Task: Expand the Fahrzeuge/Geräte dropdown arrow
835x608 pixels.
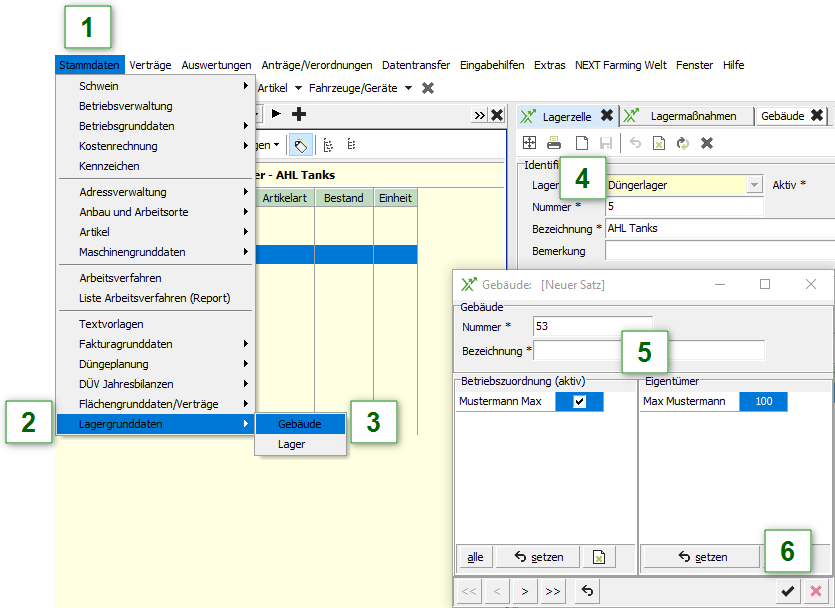Action: (x=408, y=88)
